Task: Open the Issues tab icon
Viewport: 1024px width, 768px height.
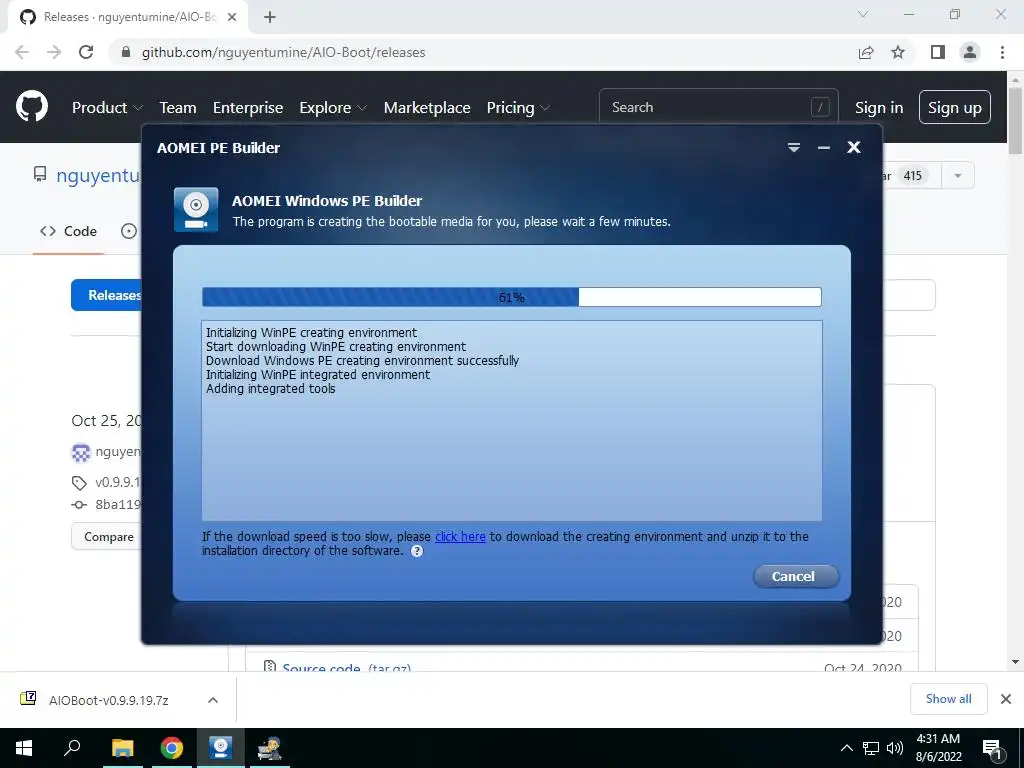Action: [x=129, y=231]
